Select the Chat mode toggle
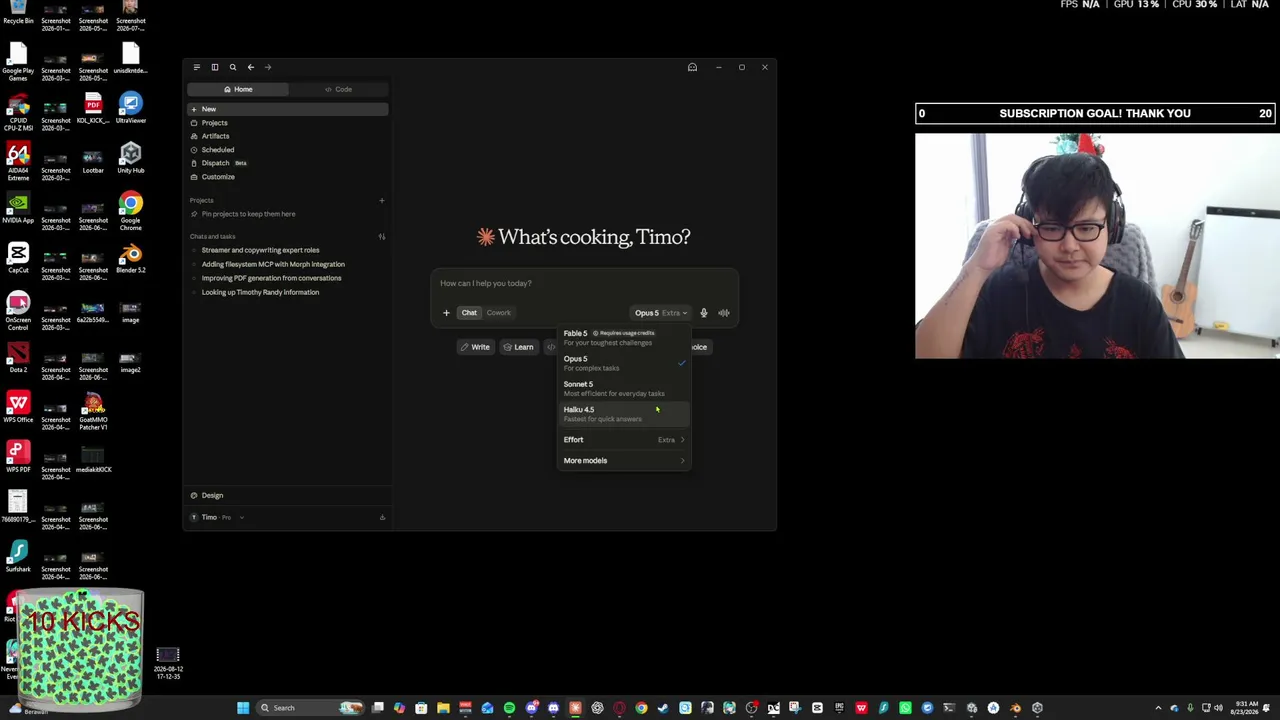The width and height of the screenshot is (1280, 720). coord(469,313)
